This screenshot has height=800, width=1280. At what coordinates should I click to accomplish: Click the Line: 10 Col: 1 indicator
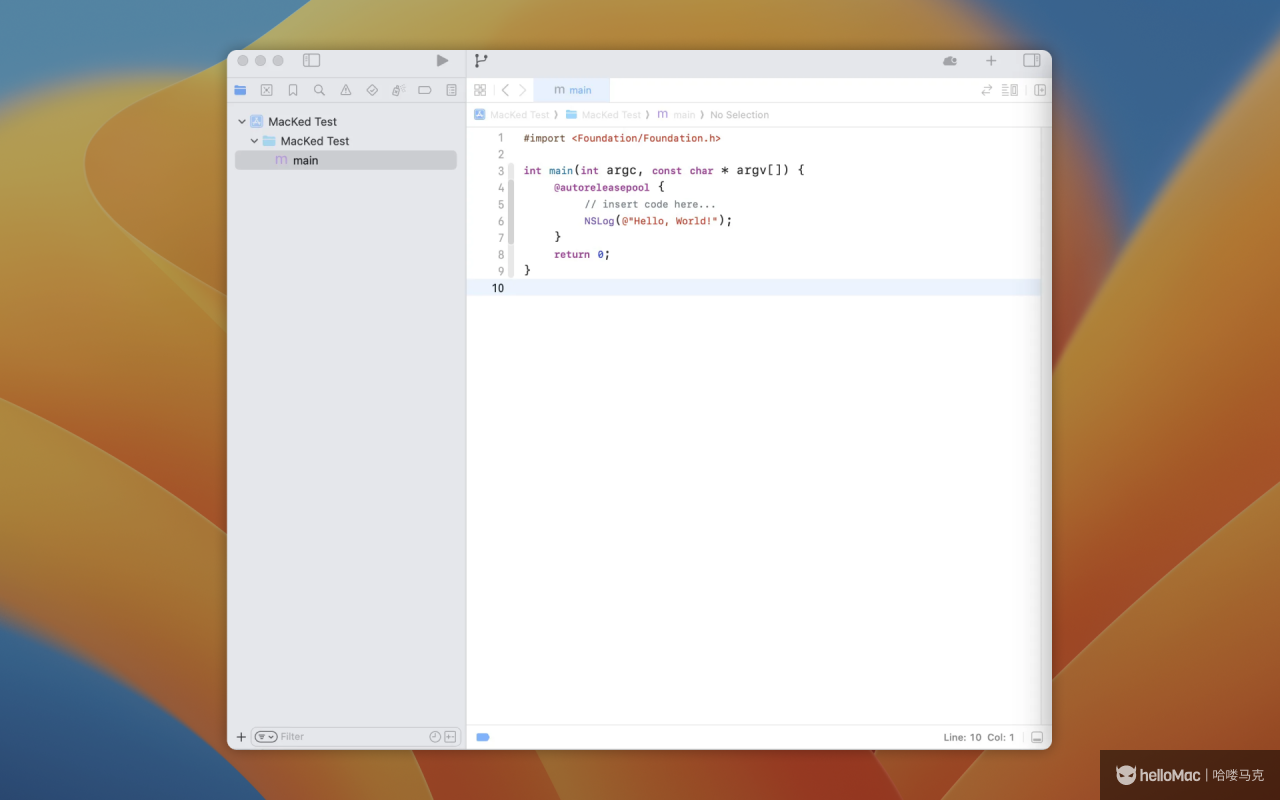979,737
